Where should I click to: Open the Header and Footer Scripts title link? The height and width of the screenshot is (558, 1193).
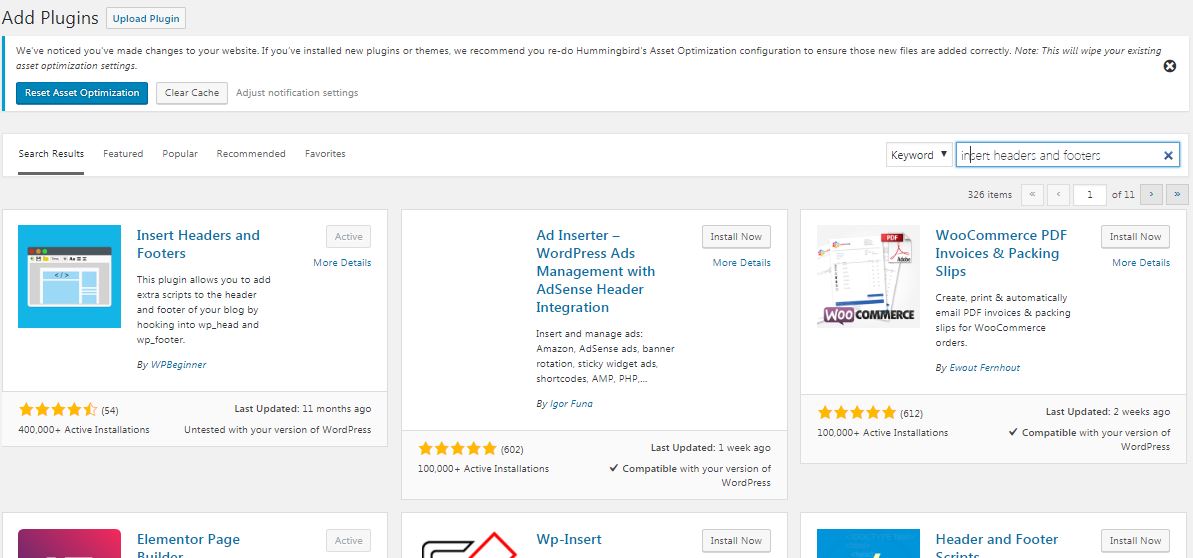click(997, 545)
